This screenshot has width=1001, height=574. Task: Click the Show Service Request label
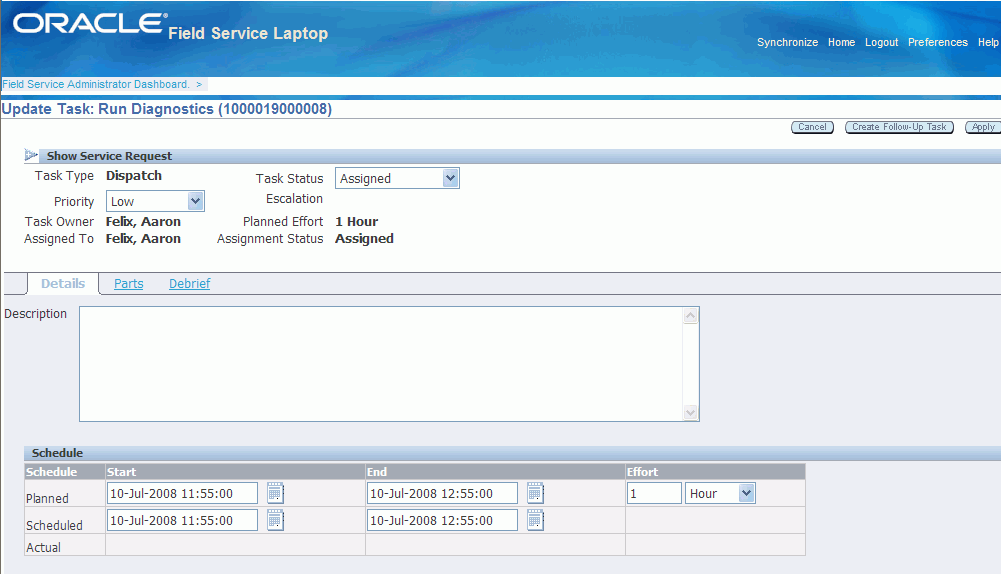109,156
